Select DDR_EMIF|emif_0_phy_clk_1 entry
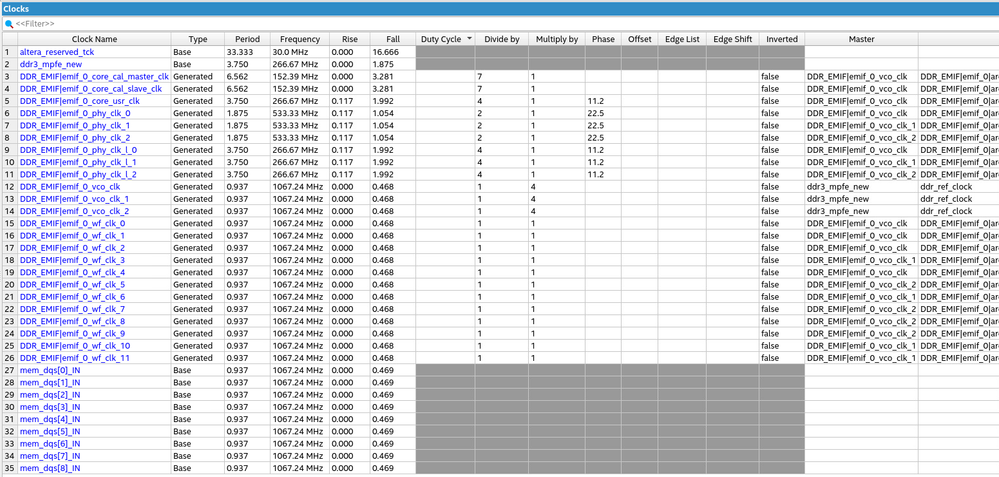Screen dimensions: 999x477 tap(75, 125)
